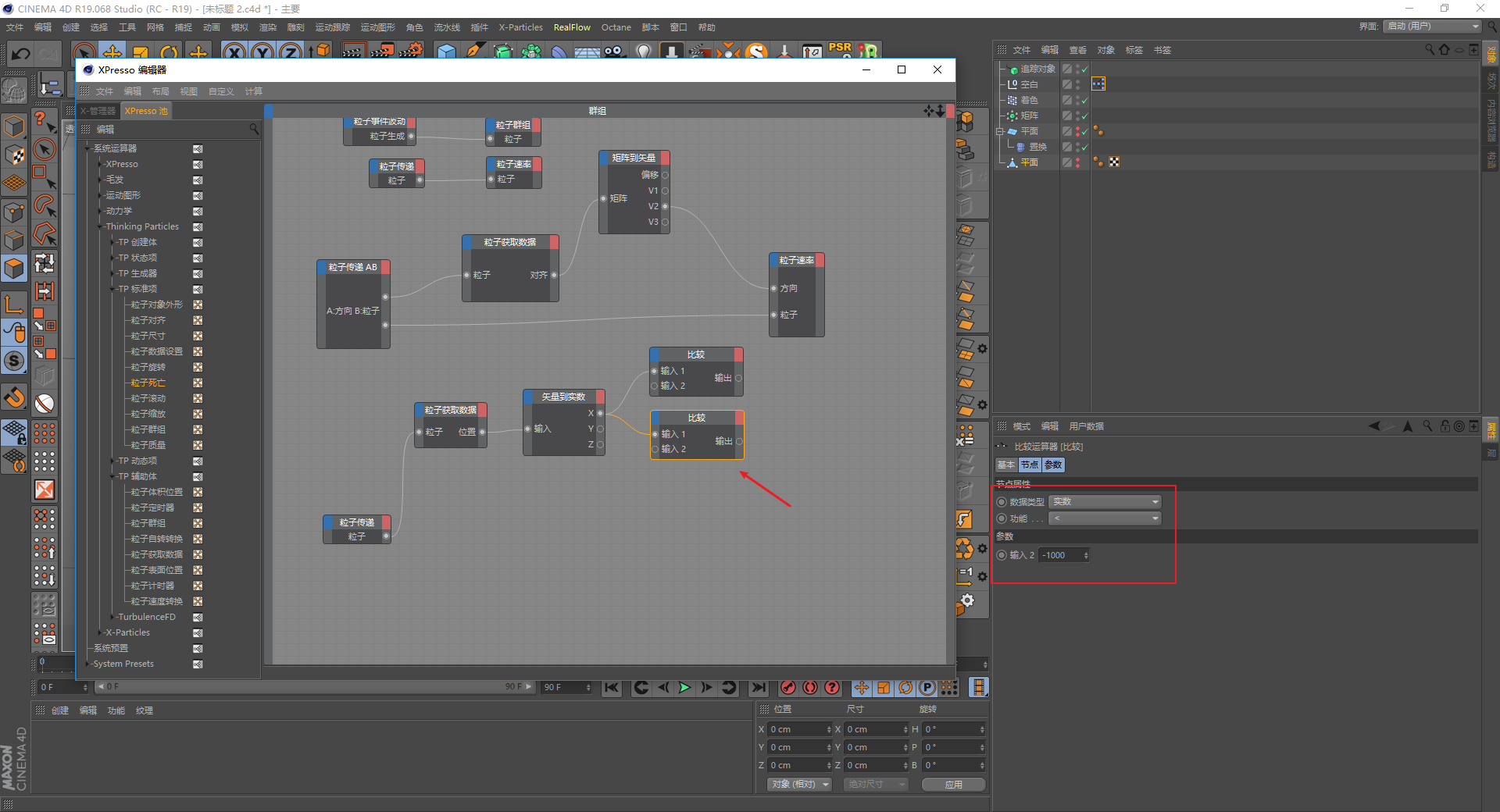The image size is (1500, 812).
Task: Switch to 基本 tab in Attribute Manager
Action: tap(1006, 465)
